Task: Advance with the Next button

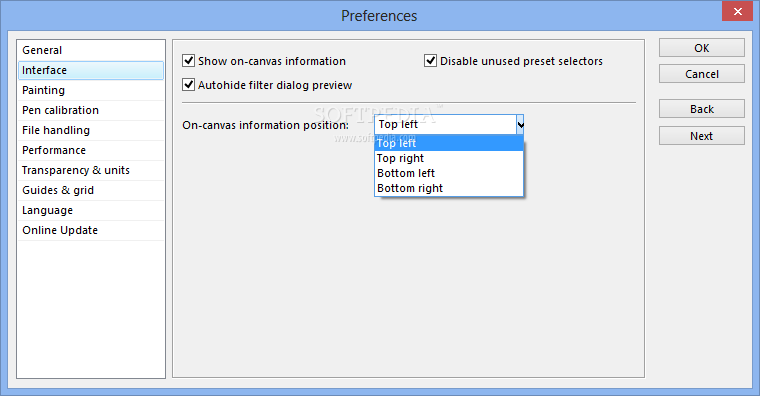Action: tap(701, 136)
